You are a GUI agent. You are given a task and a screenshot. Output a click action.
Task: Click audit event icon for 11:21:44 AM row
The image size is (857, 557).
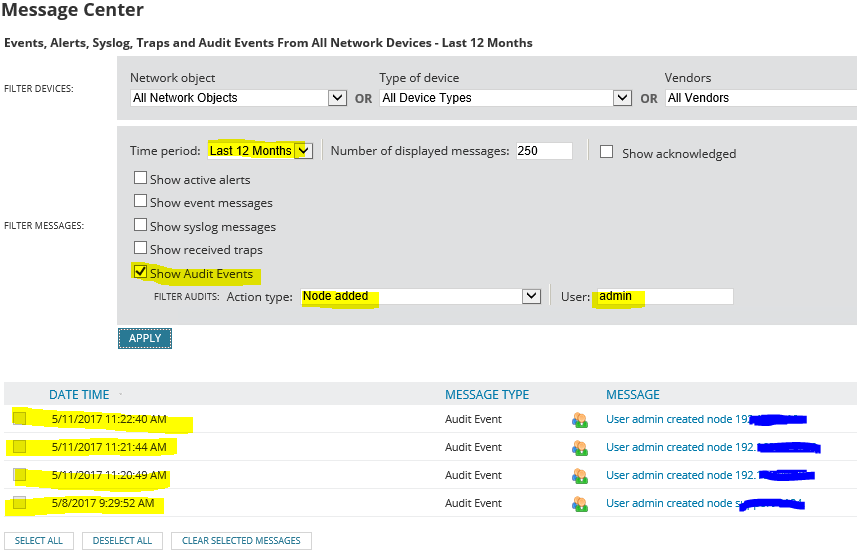(578, 448)
